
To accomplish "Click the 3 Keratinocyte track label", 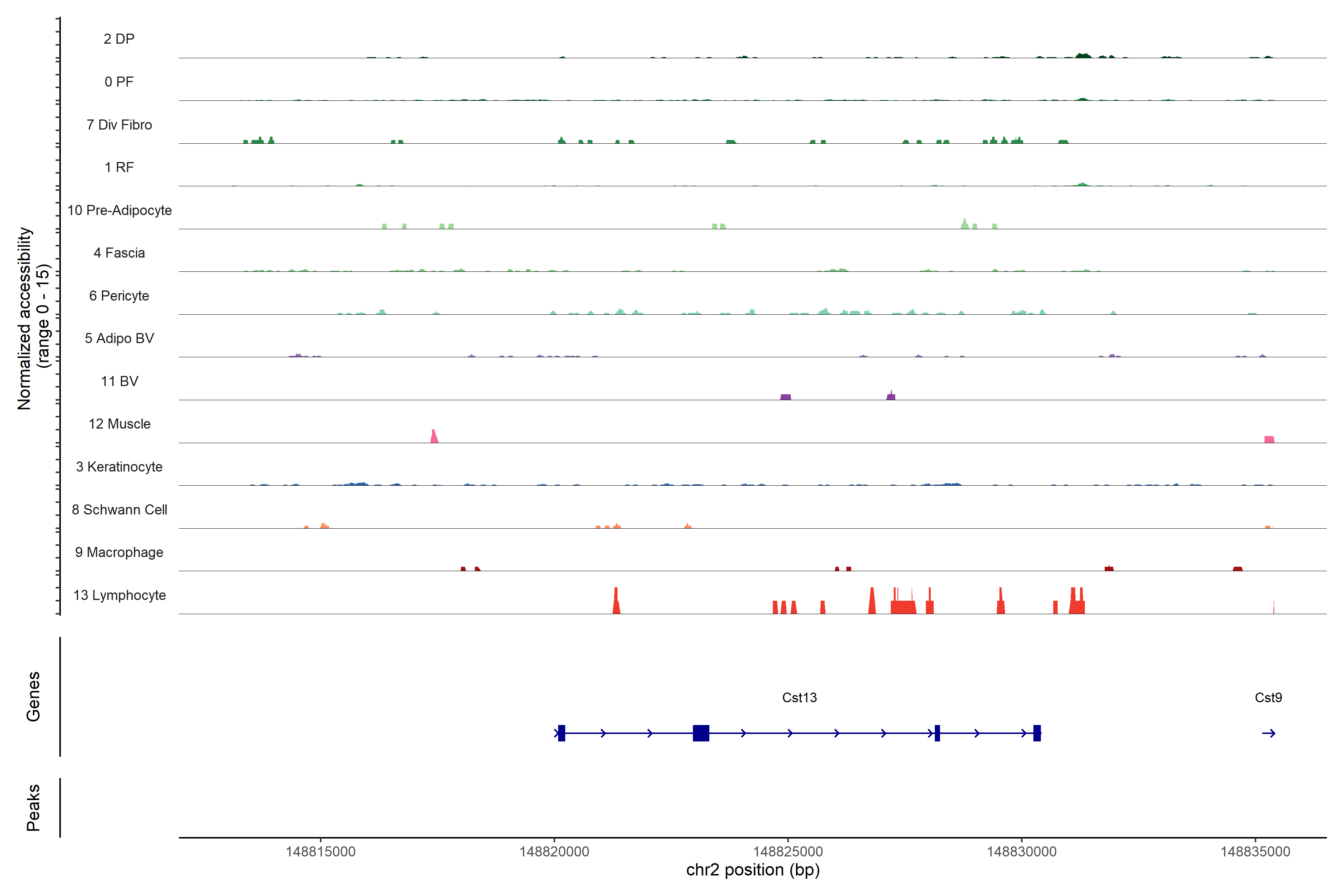I will [x=119, y=467].
